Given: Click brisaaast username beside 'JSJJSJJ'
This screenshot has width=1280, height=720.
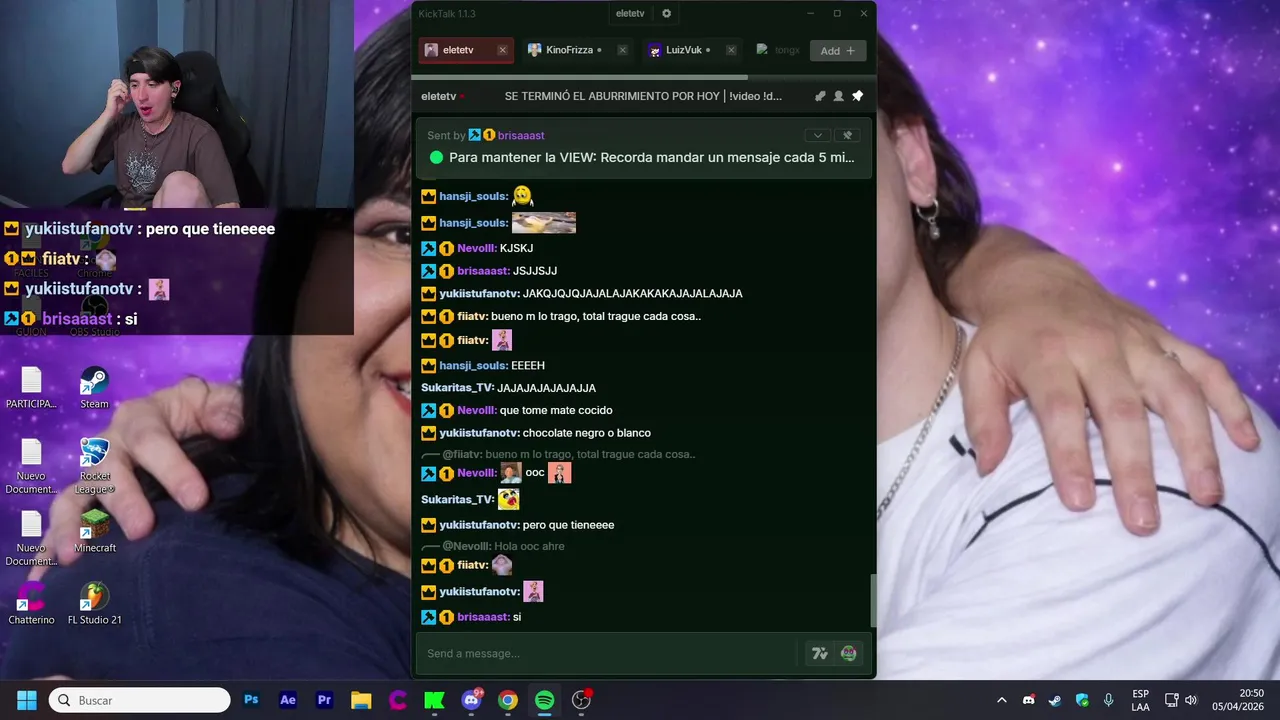Looking at the screenshot, I should pos(483,271).
